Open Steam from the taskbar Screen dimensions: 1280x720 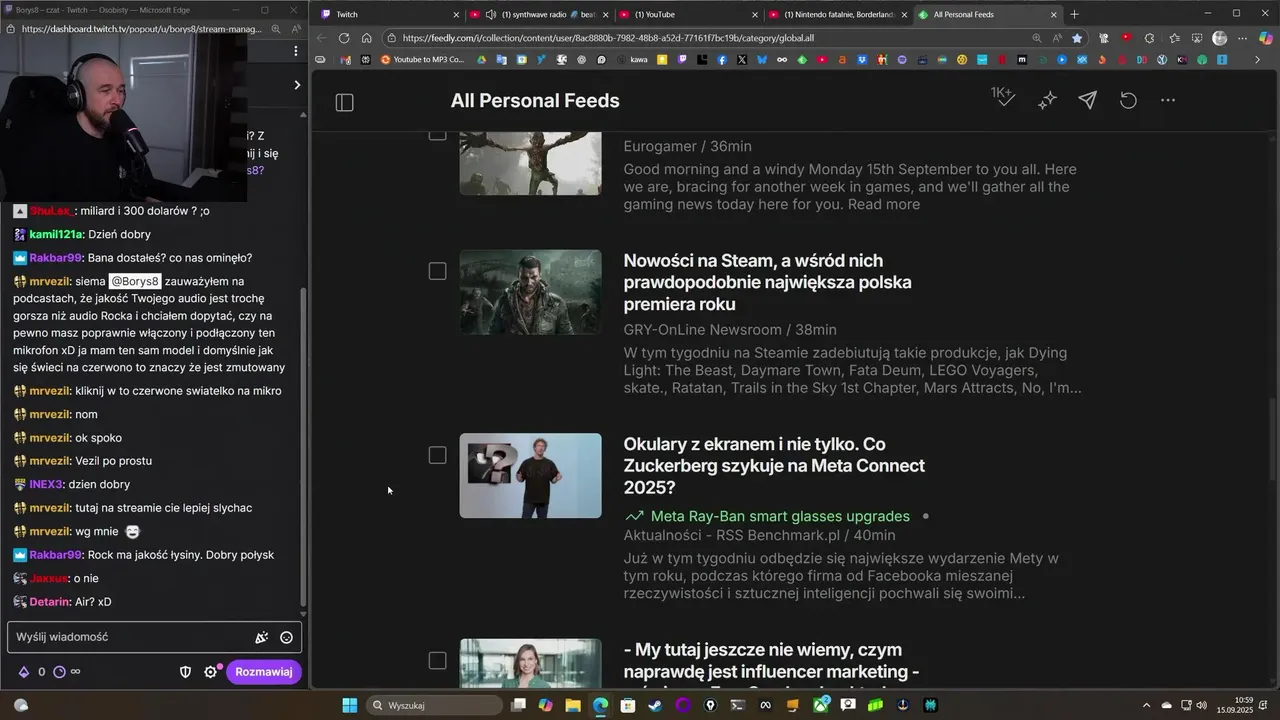coord(655,705)
